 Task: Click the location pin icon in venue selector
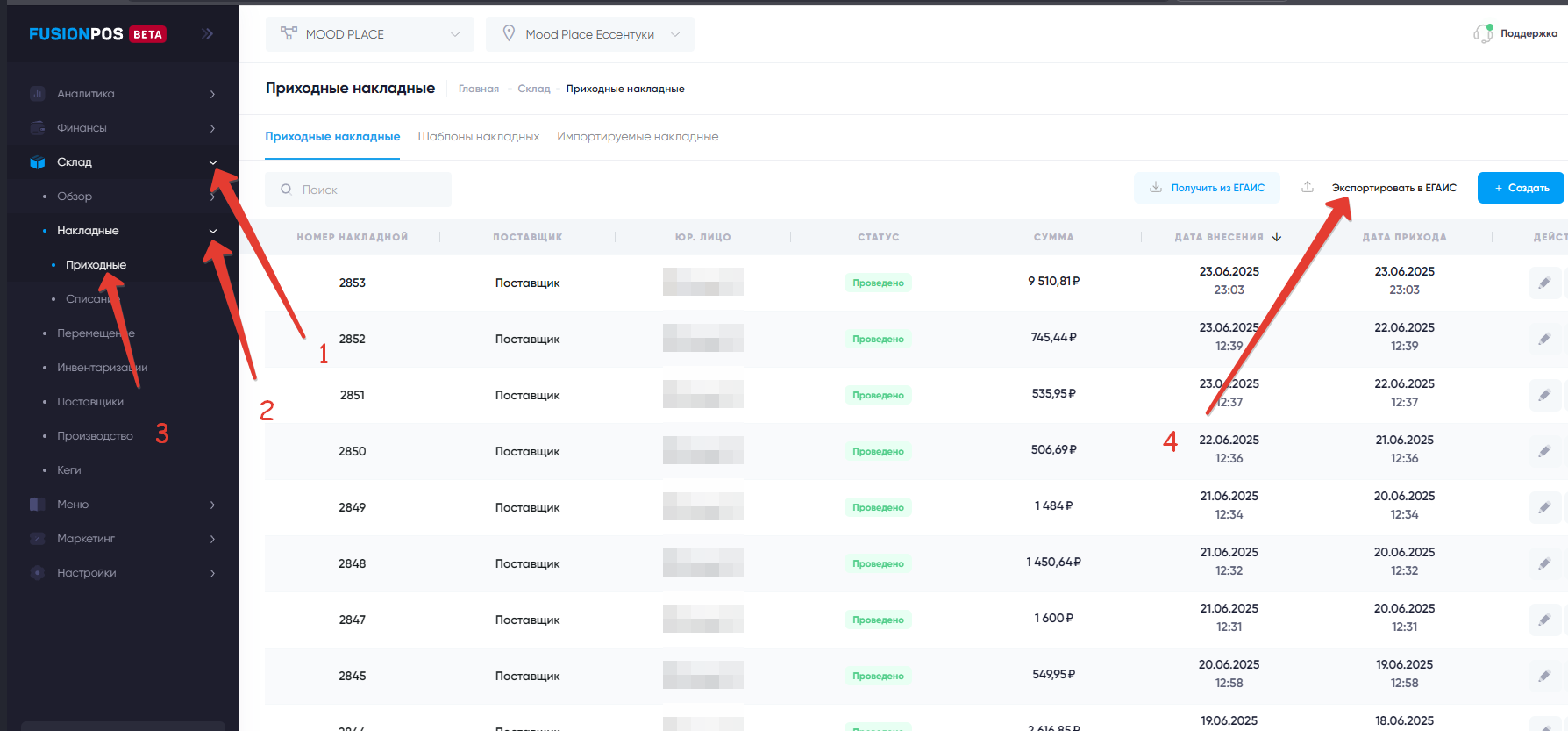click(x=509, y=33)
